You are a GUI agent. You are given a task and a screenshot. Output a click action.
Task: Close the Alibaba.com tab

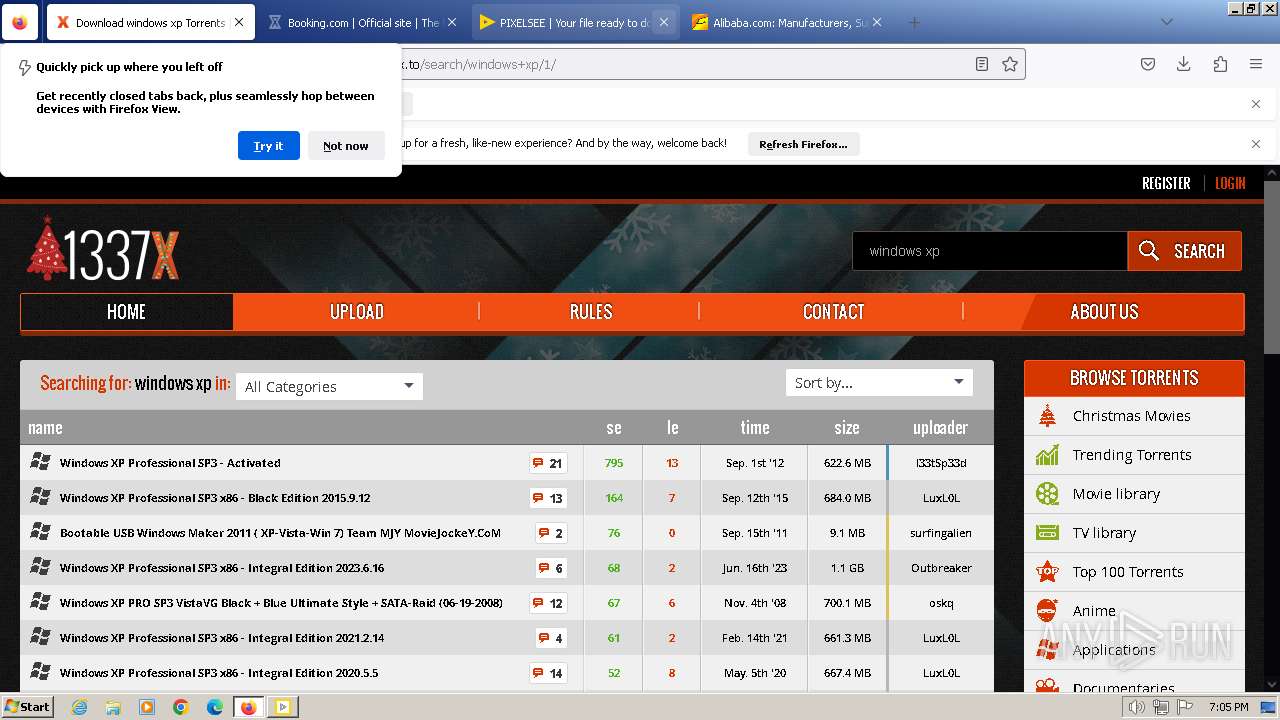point(877,22)
